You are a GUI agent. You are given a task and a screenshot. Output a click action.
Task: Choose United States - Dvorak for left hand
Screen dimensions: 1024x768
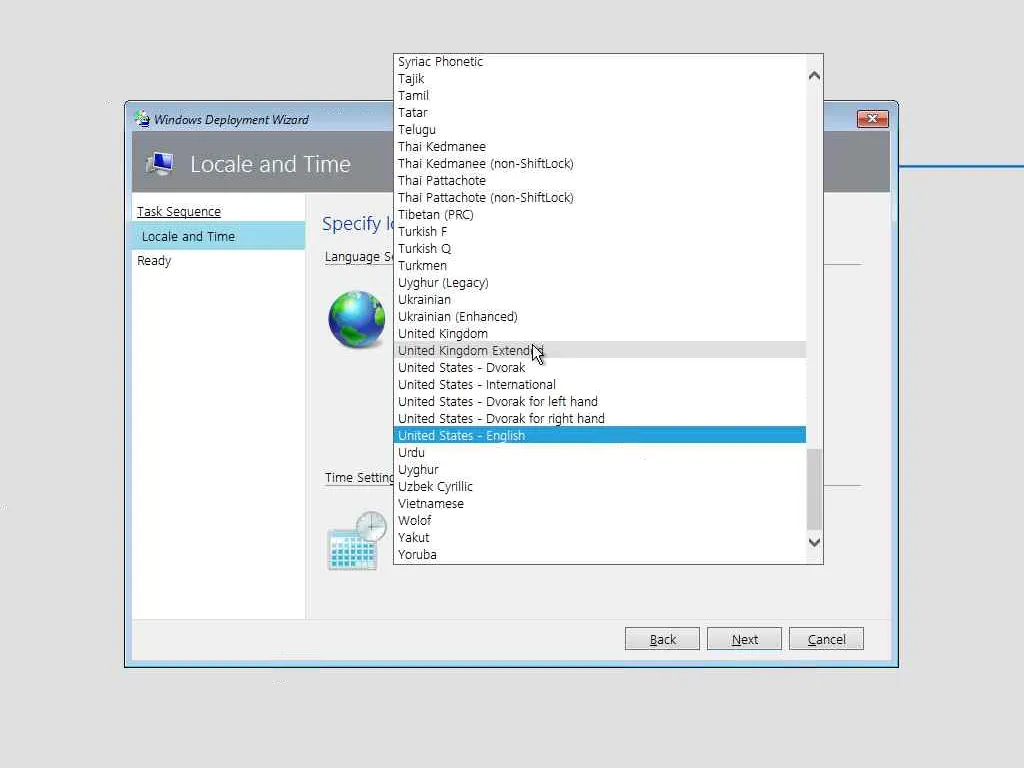coord(600,401)
